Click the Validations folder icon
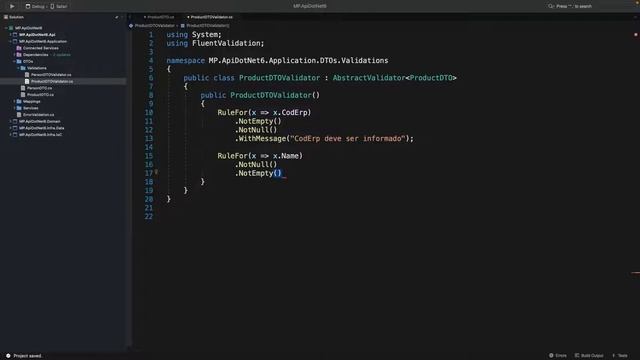 [23, 68]
